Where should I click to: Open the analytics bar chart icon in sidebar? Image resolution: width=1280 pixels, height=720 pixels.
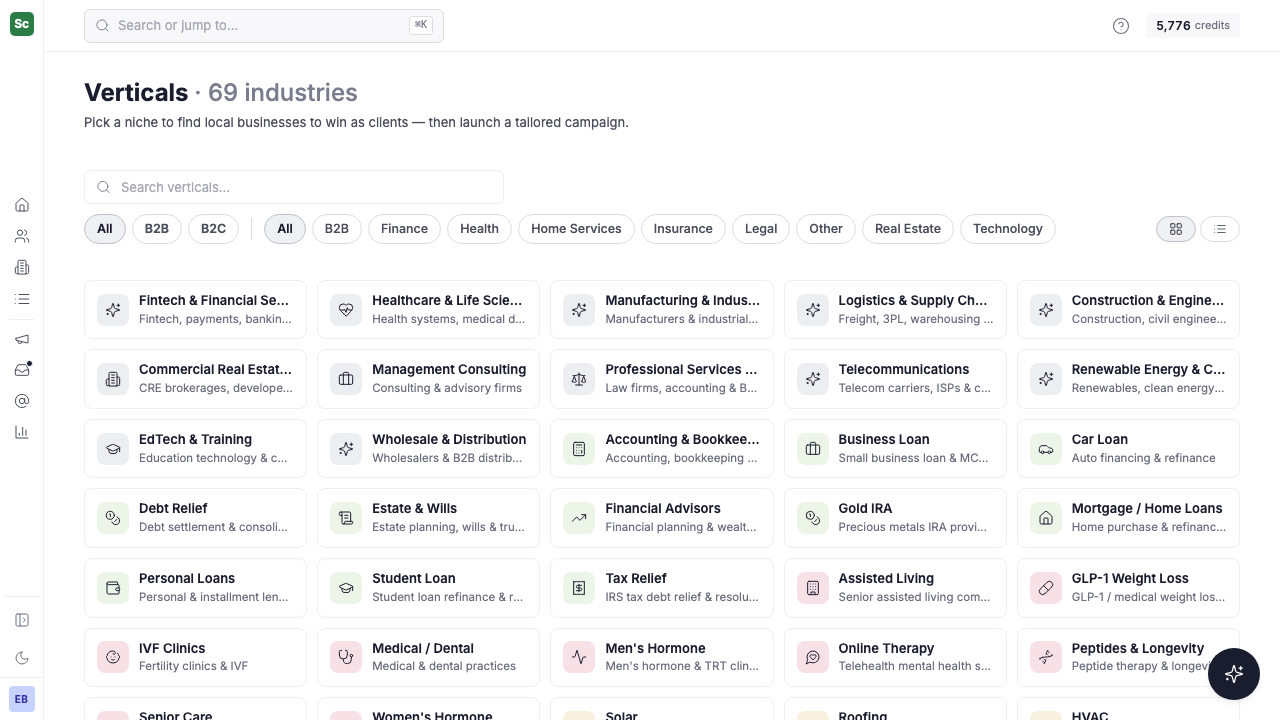coord(22,432)
